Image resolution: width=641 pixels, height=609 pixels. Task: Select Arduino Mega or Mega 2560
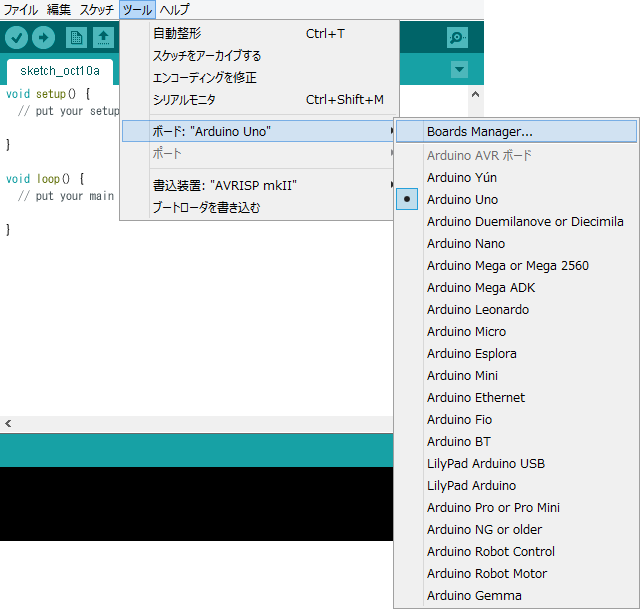[516, 266]
